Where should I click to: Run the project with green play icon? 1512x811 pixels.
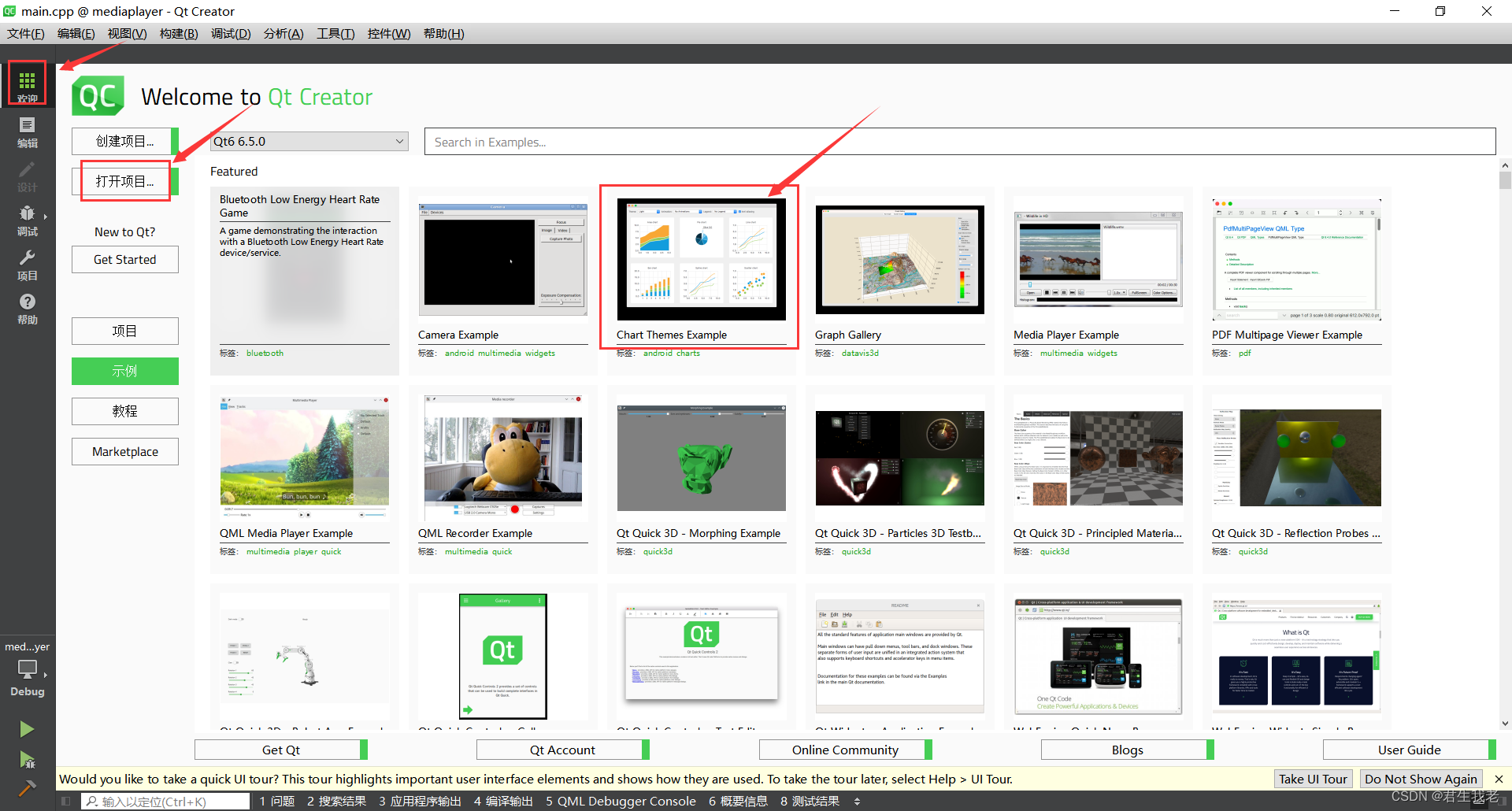point(27,728)
